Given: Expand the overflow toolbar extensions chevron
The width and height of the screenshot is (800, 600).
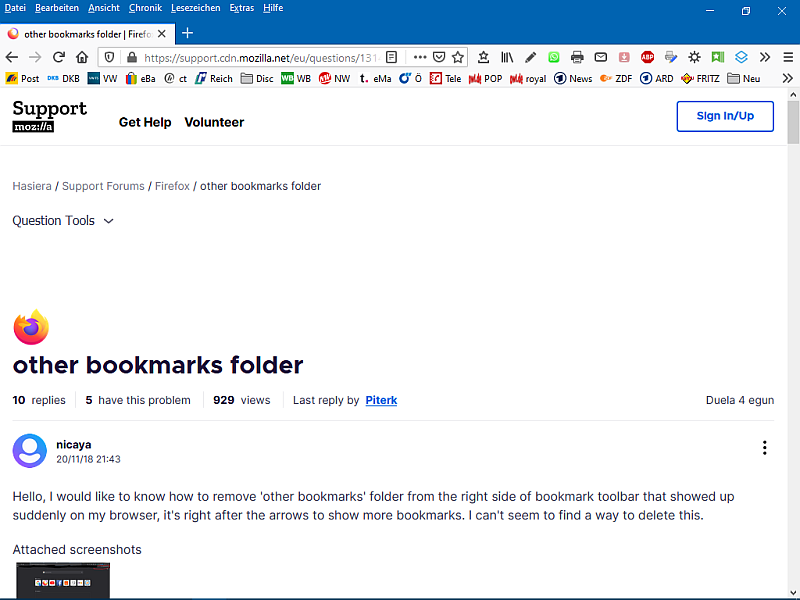Looking at the screenshot, I should click(764, 57).
